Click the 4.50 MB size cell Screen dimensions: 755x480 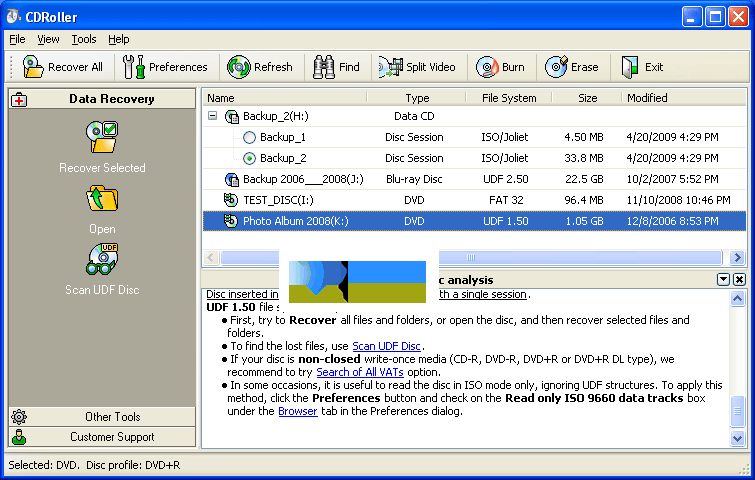[584, 137]
